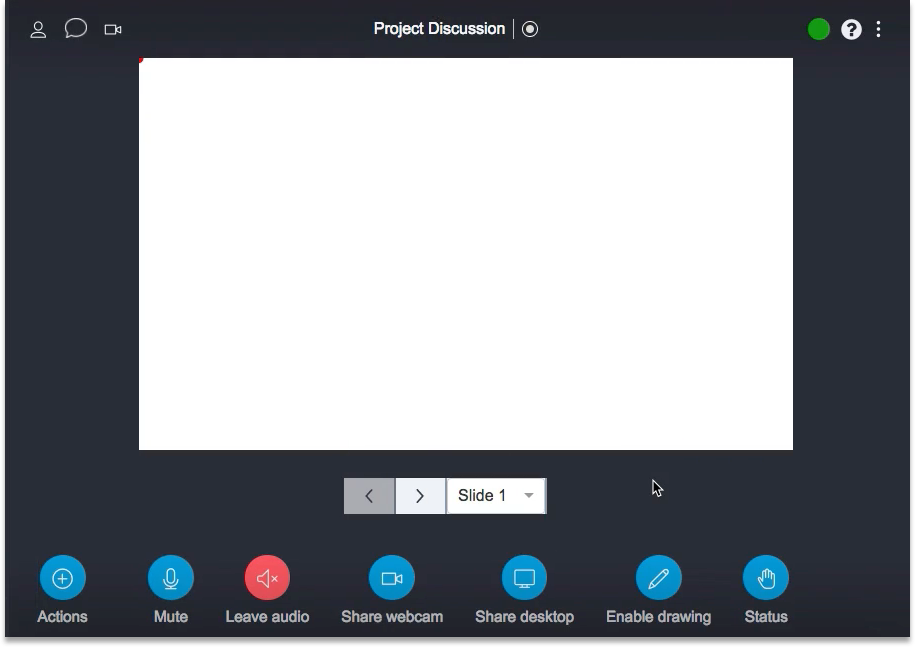The image size is (915, 647).
Task: Mute the microphone
Action: 171,578
